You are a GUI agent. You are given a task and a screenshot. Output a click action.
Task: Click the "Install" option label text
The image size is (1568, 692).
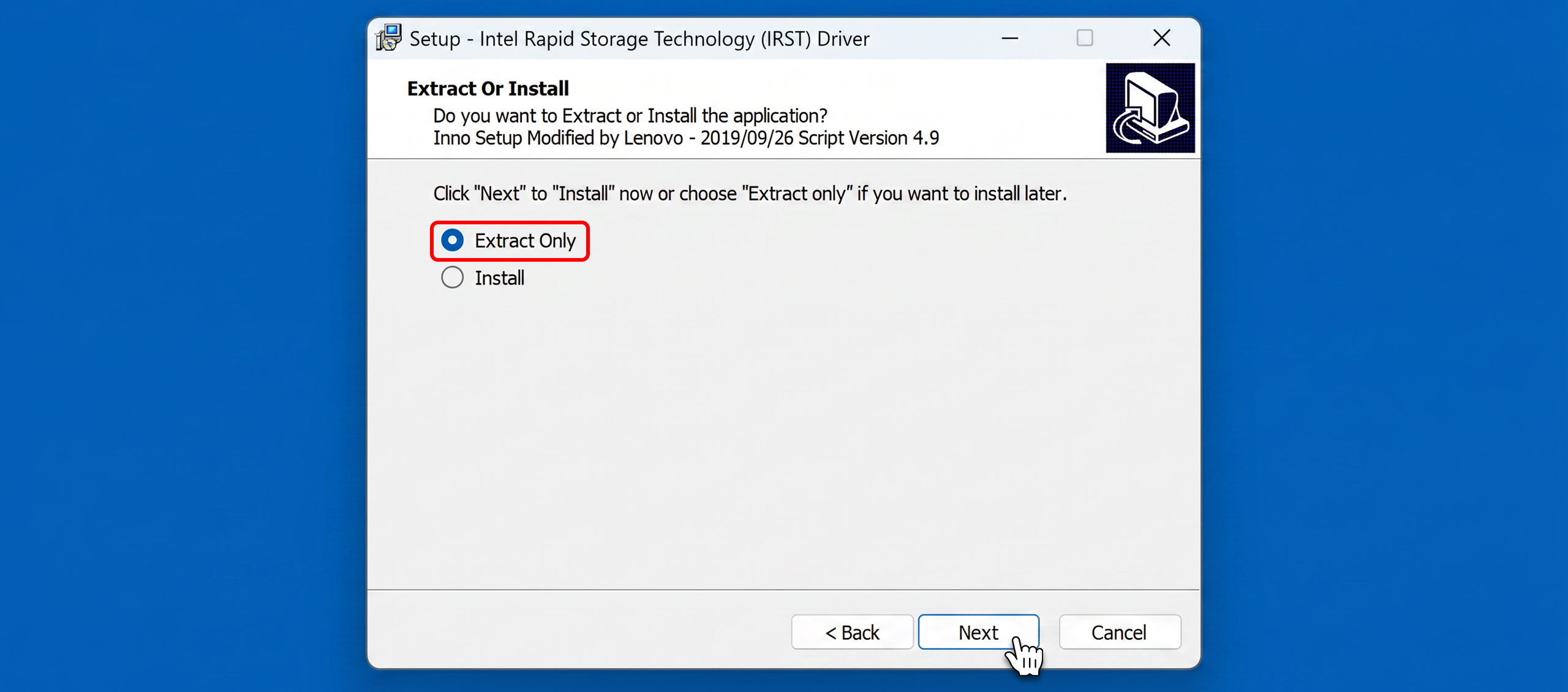500,278
